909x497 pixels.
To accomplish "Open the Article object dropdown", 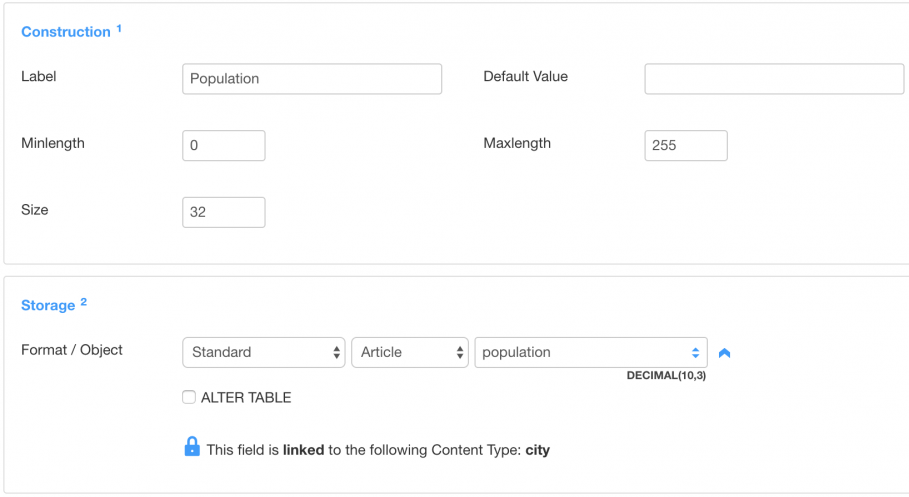I will click(410, 353).
